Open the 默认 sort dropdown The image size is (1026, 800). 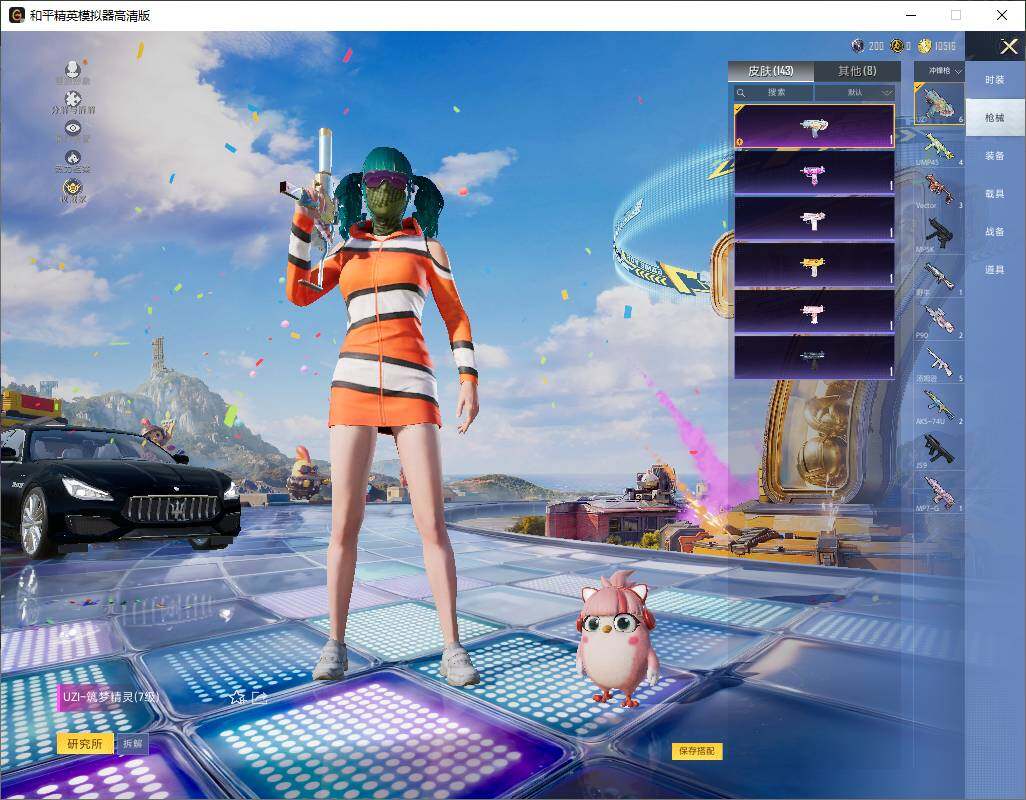pos(855,93)
